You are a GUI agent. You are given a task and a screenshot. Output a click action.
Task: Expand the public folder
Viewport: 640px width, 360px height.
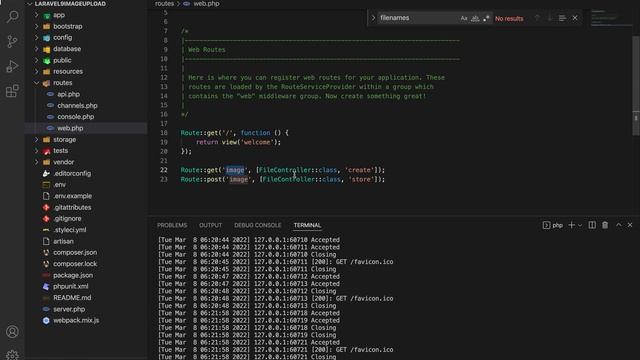point(36,60)
